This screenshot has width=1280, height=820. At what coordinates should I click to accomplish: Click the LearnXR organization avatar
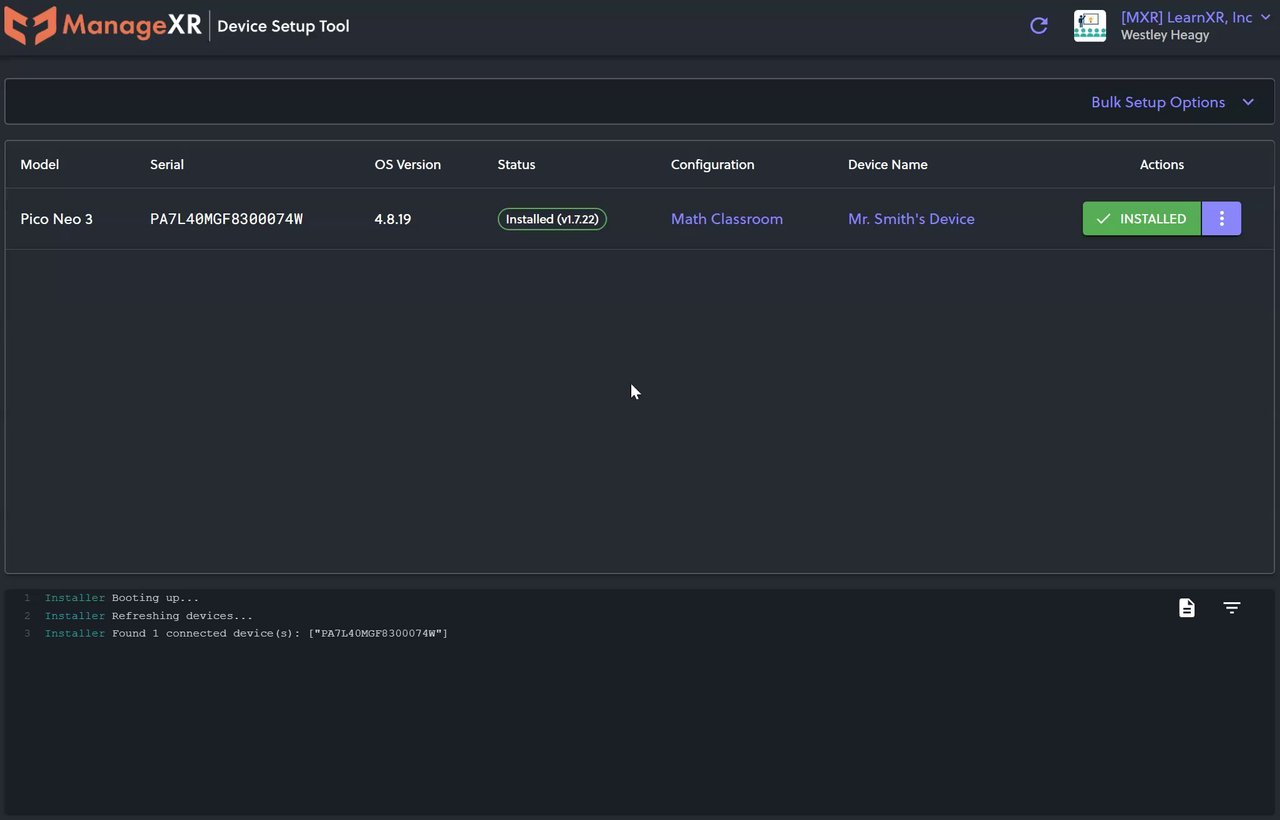(x=1090, y=26)
